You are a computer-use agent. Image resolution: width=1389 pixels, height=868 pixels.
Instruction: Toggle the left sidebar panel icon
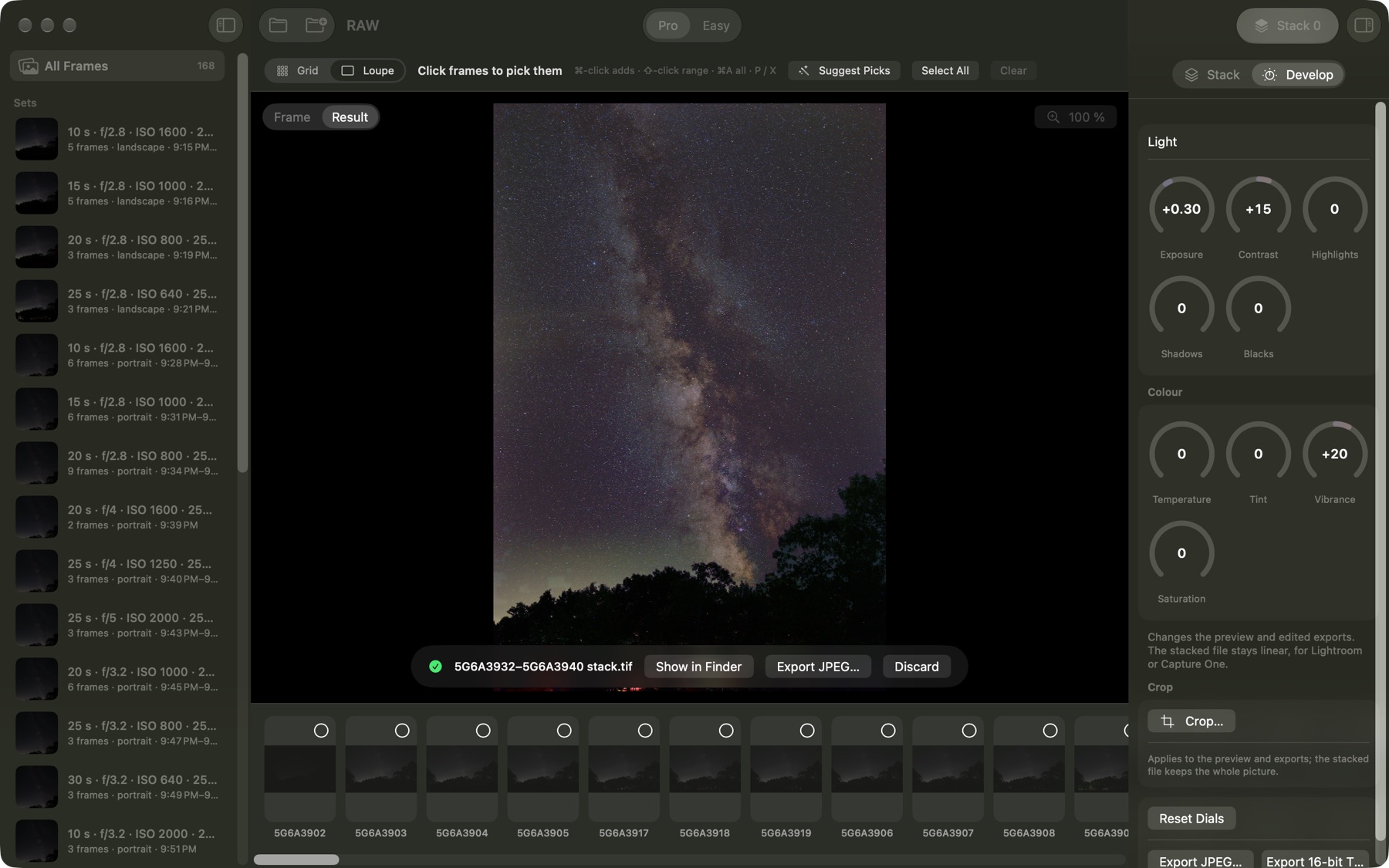pyautogui.click(x=225, y=25)
